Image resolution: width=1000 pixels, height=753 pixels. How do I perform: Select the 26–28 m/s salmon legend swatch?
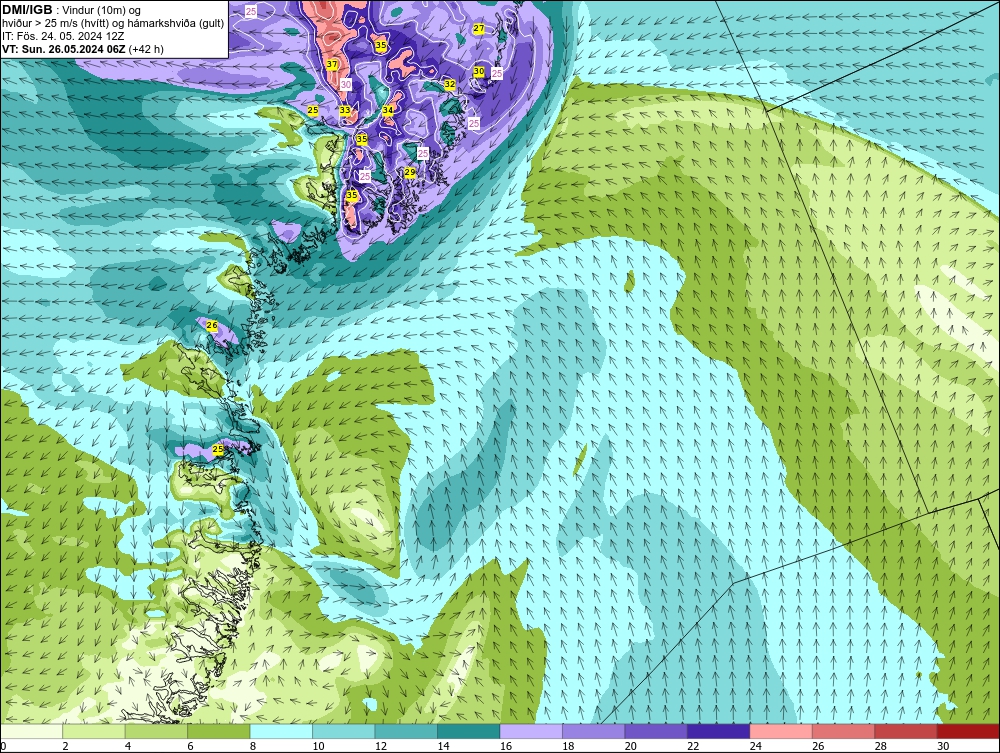pyautogui.click(x=844, y=731)
